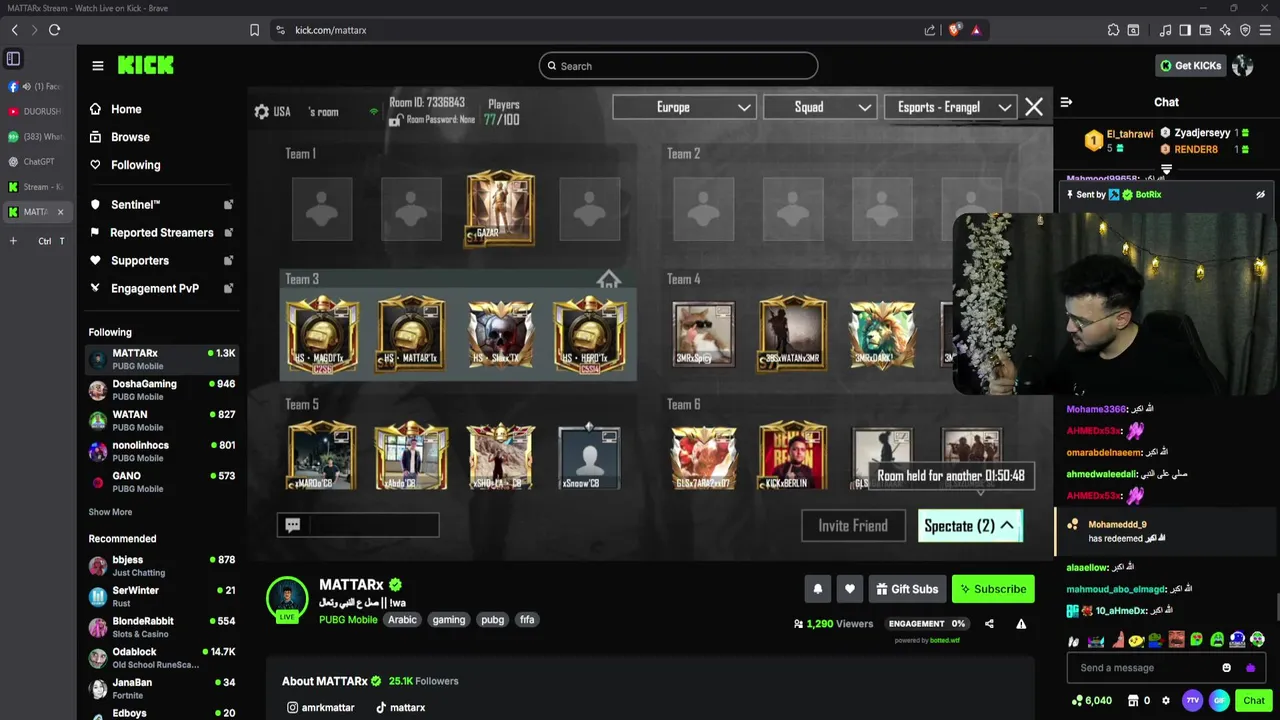Open the user profile avatar menu

click(1243, 66)
